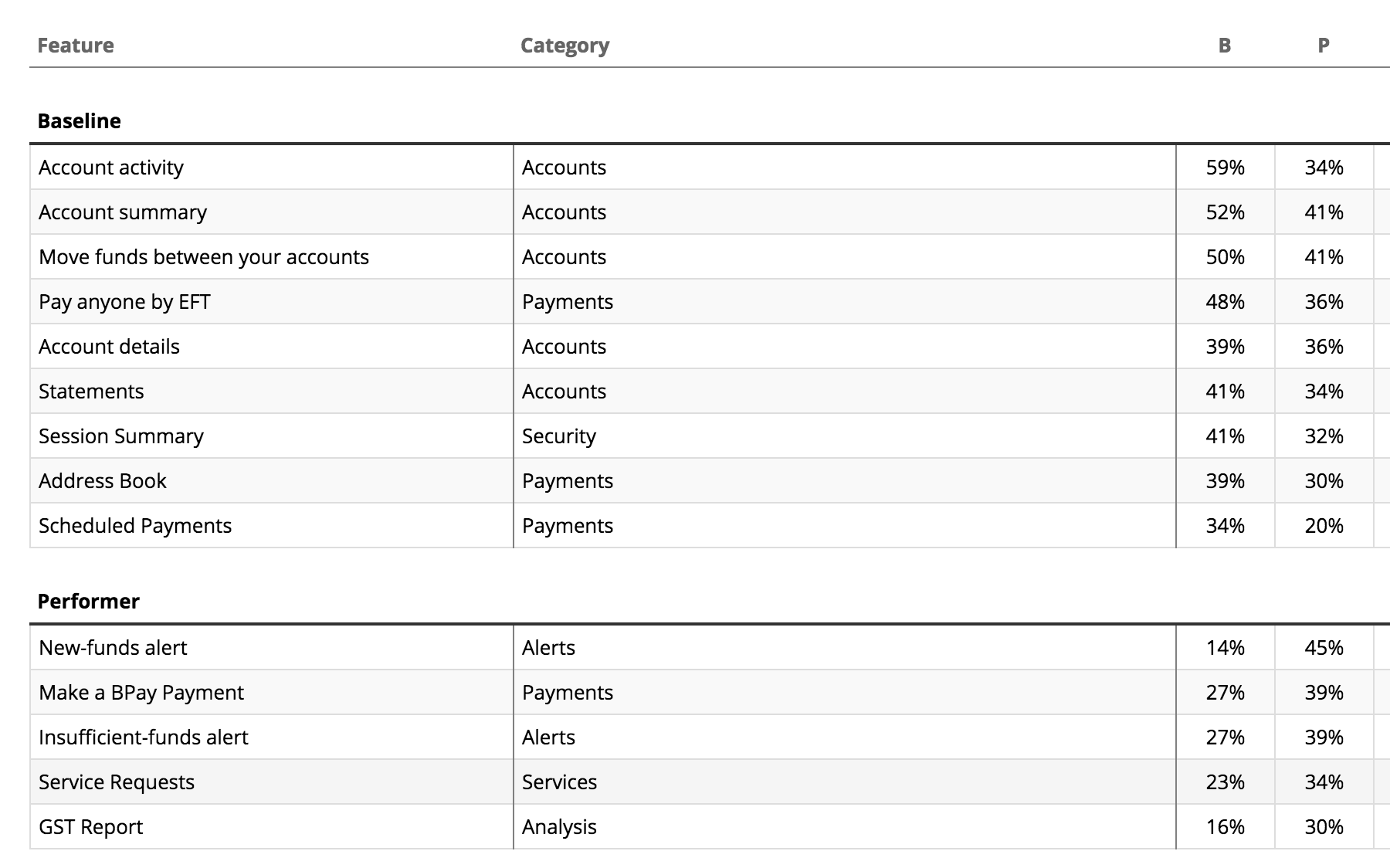The height and width of the screenshot is (868, 1390).
Task: Select the Account summary row
Action: click(x=710, y=212)
